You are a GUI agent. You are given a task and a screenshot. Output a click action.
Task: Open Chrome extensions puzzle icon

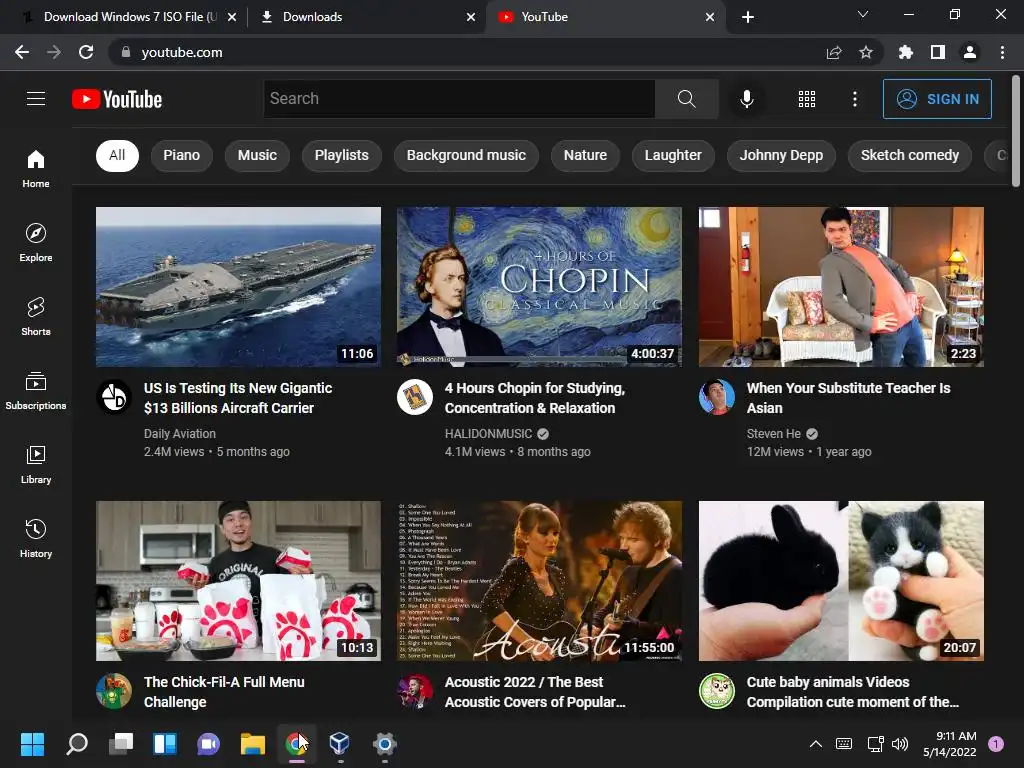905,52
